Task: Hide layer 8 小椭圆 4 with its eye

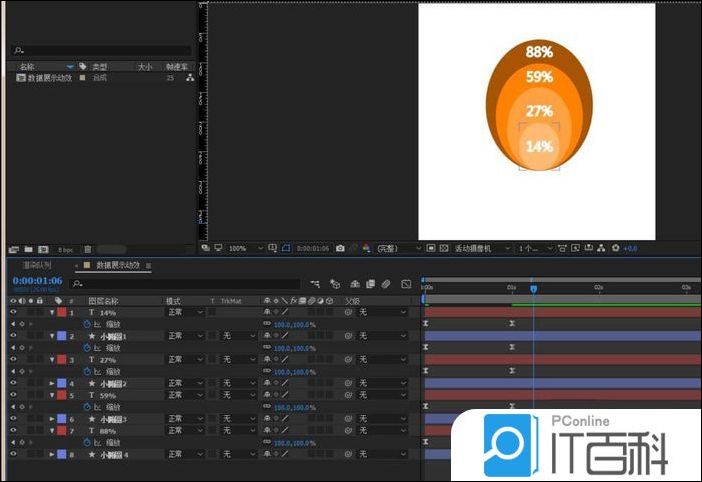Action: pyautogui.click(x=13, y=454)
